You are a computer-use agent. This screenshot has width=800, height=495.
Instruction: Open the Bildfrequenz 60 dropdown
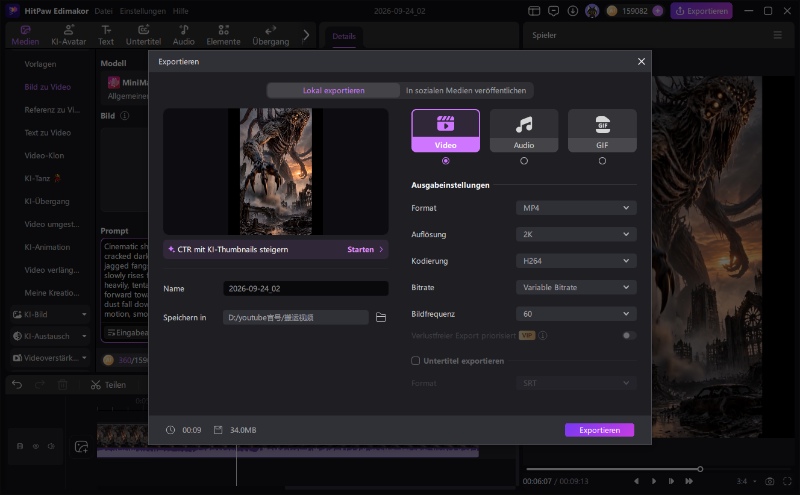(x=576, y=314)
